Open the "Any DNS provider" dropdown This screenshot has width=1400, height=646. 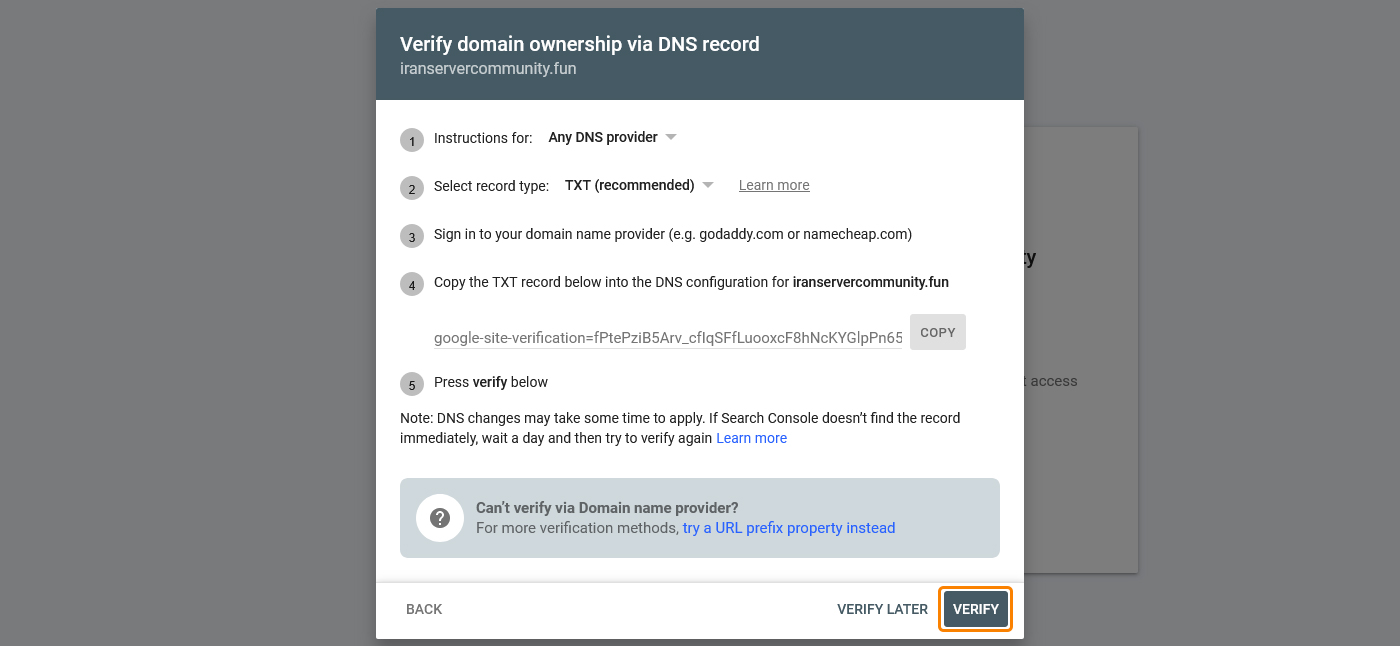pyautogui.click(x=603, y=137)
